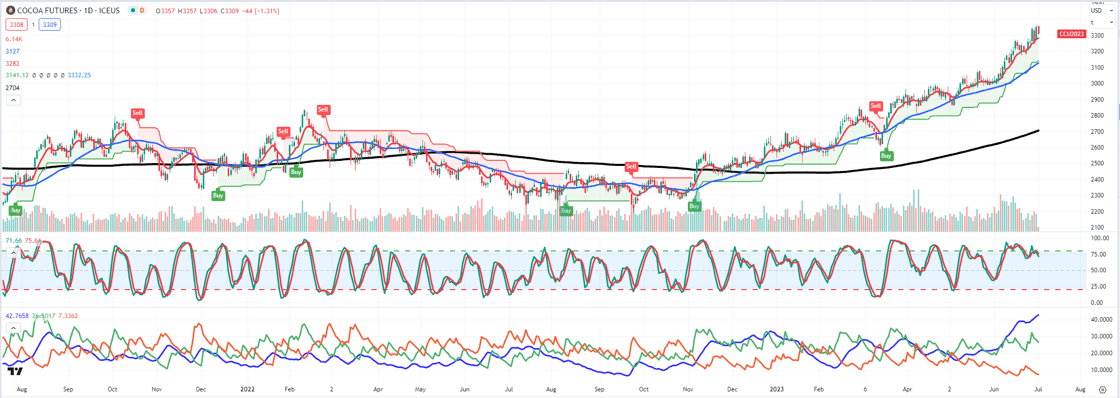Image resolution: width=1120 pixels, height=398 pixels.
Task: Click the 3300 price axis label
Action: (1097, 35)
